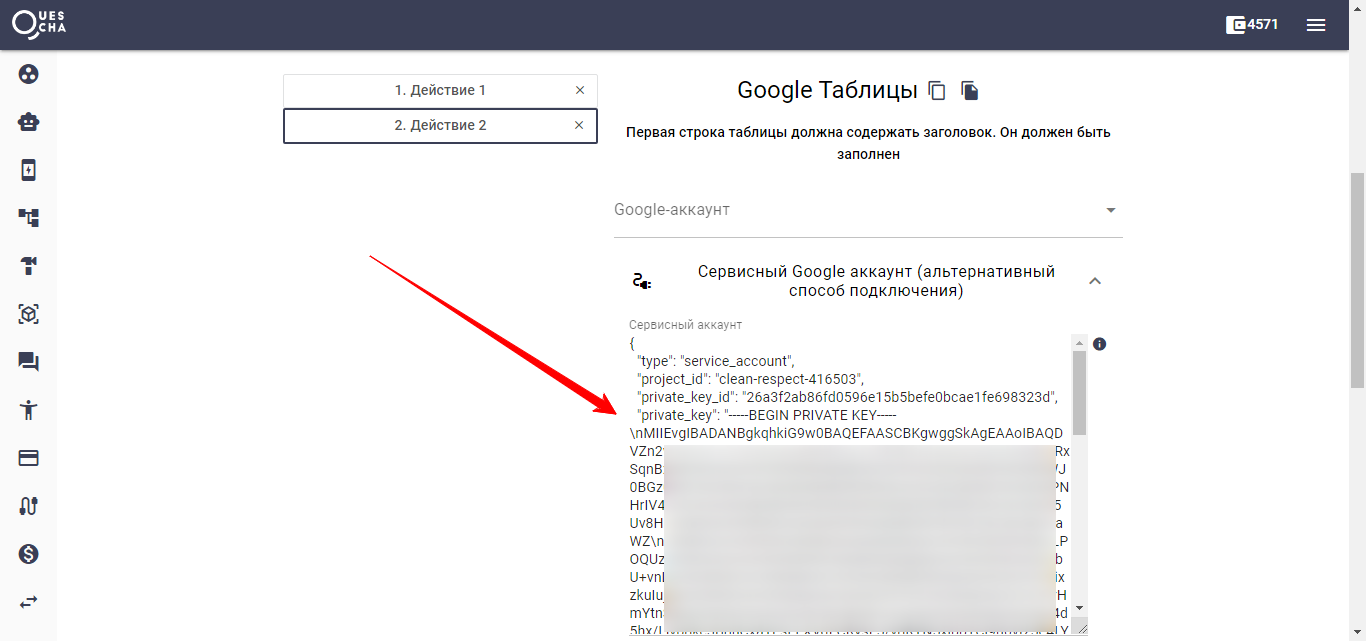Click the hammer tool icon in sidebar
The image size is (1366, 641).
tap(28, 266)
